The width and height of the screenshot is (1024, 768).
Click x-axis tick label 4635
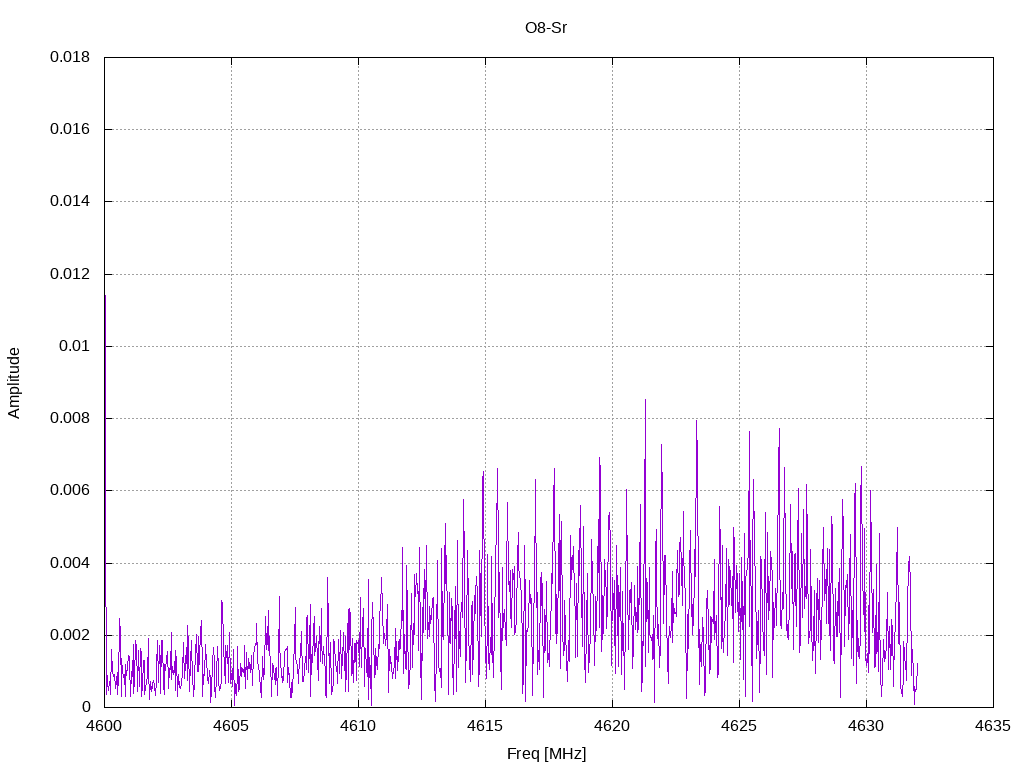(993, 726)
